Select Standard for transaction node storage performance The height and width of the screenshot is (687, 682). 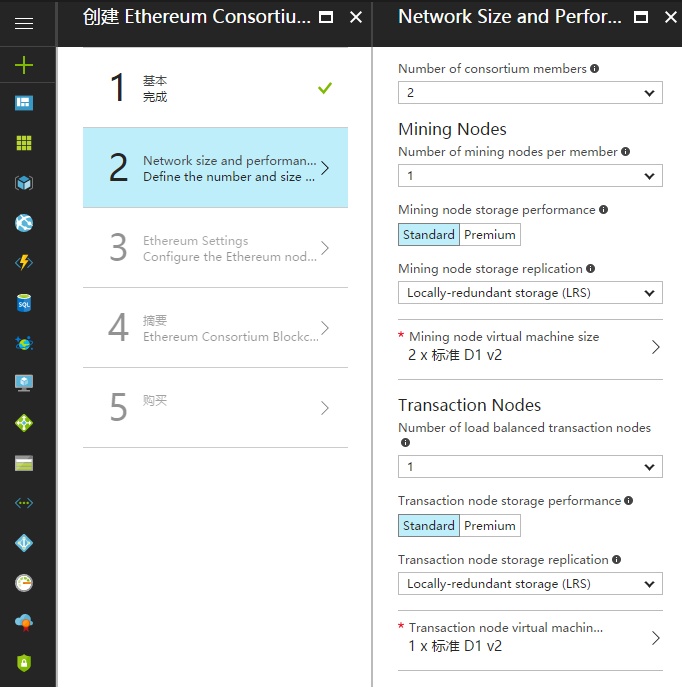[429, 526]
